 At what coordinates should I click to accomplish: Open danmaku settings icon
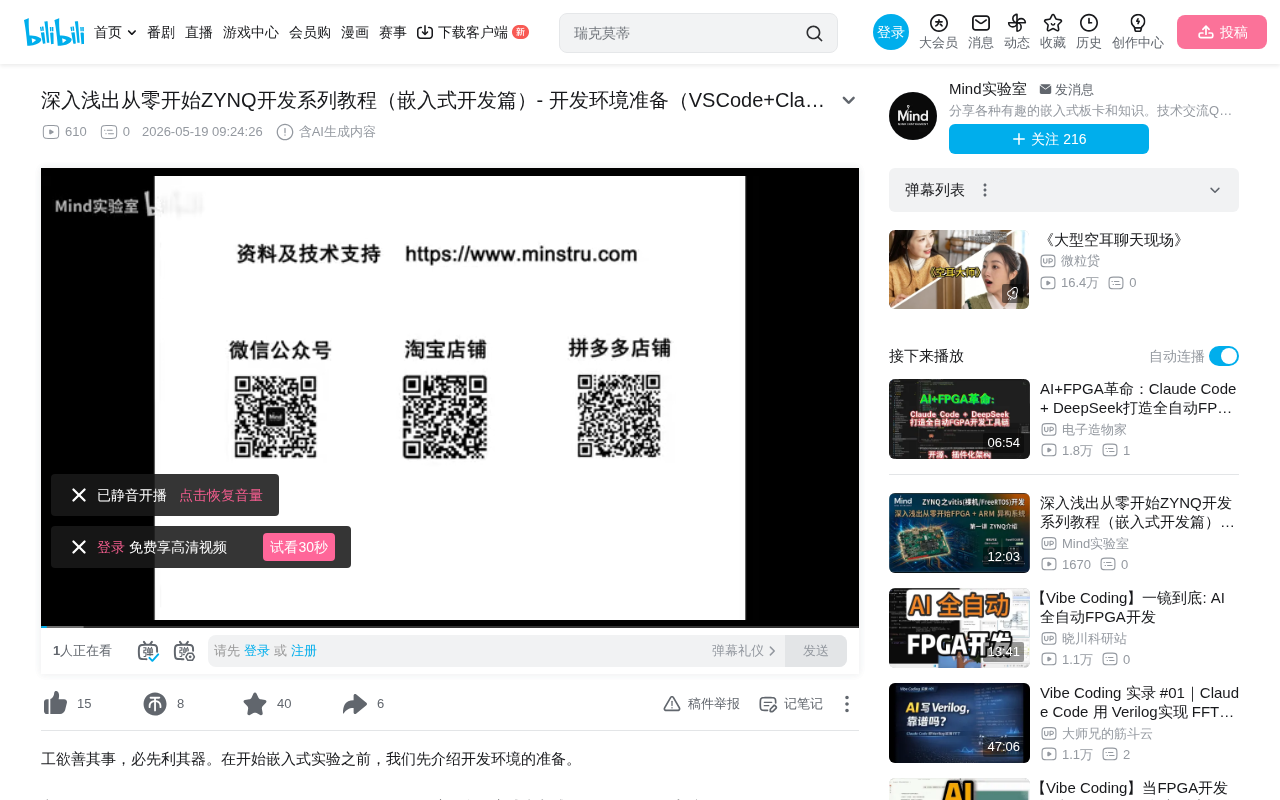click(x=184, y=651)
